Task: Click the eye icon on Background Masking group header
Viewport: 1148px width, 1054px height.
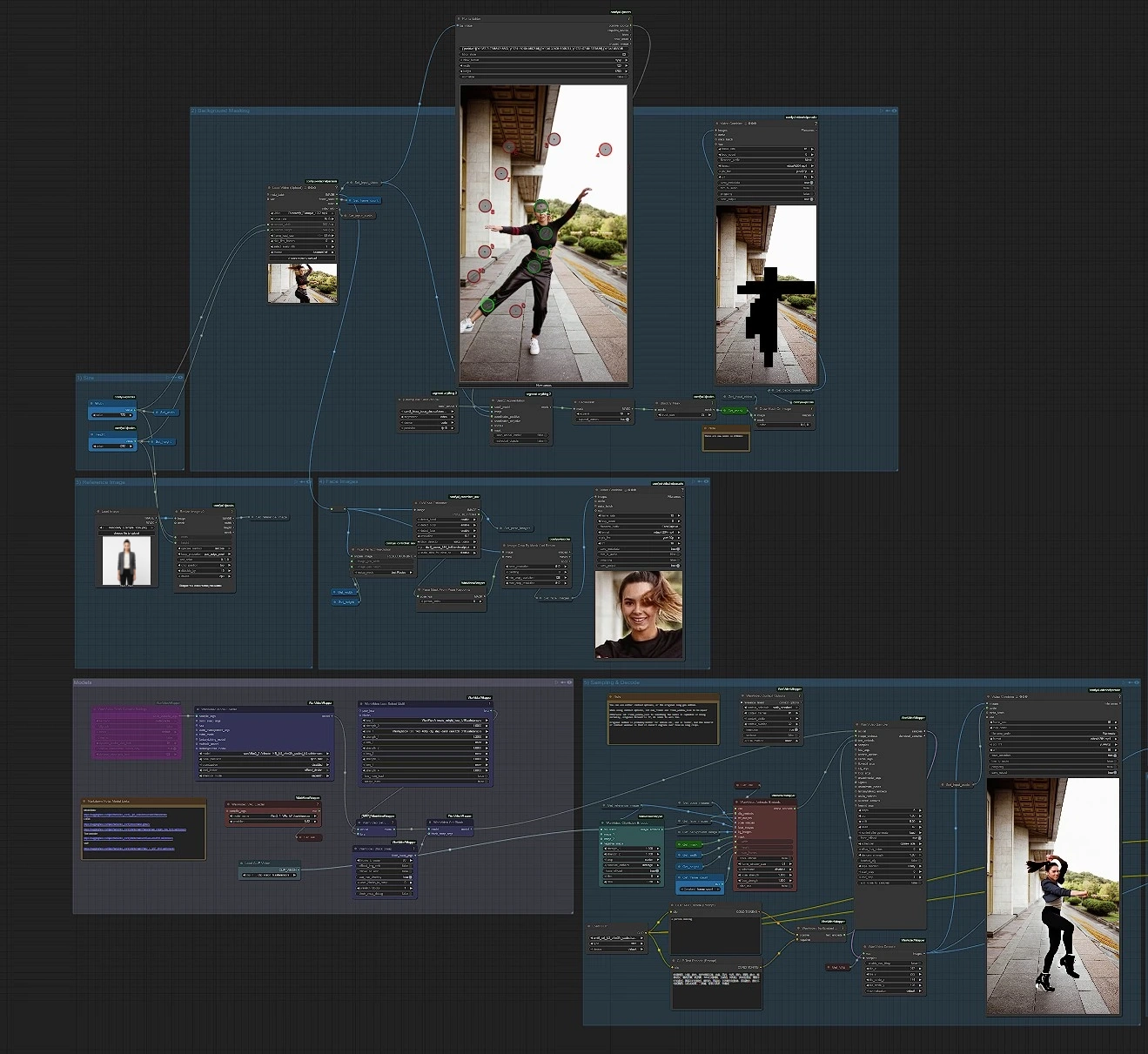Action: (x=894, y=111)
